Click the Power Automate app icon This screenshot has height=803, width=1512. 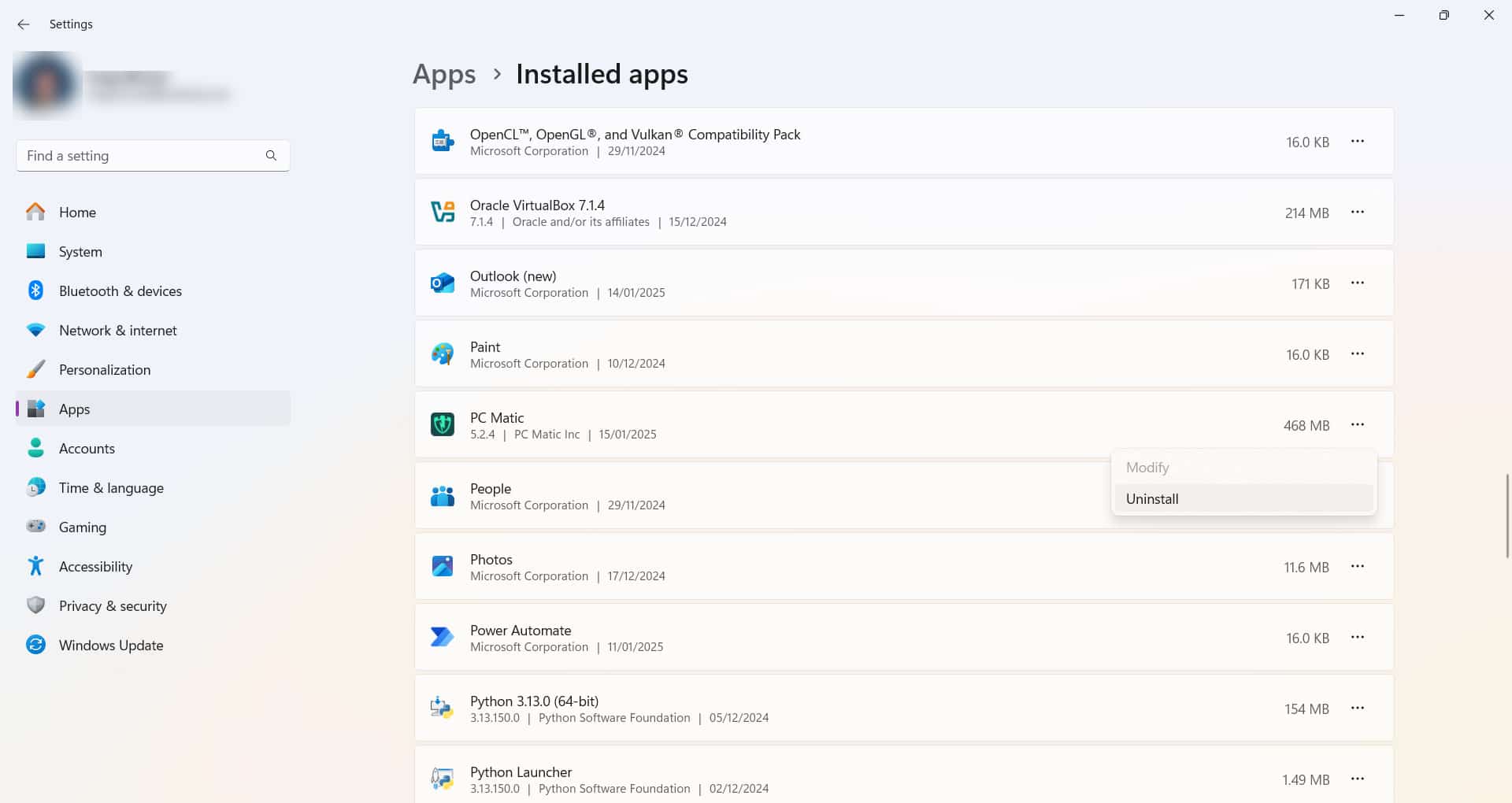[443, 637]
